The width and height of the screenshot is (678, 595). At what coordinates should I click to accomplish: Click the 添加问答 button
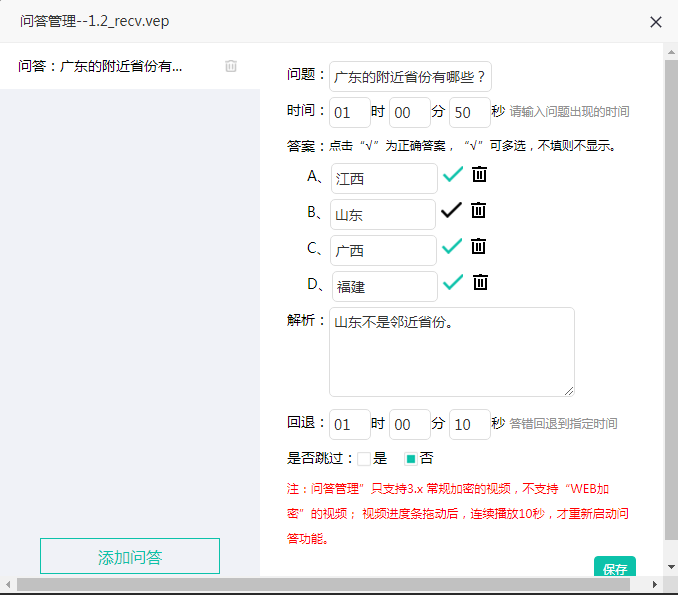tap(130, 556)
